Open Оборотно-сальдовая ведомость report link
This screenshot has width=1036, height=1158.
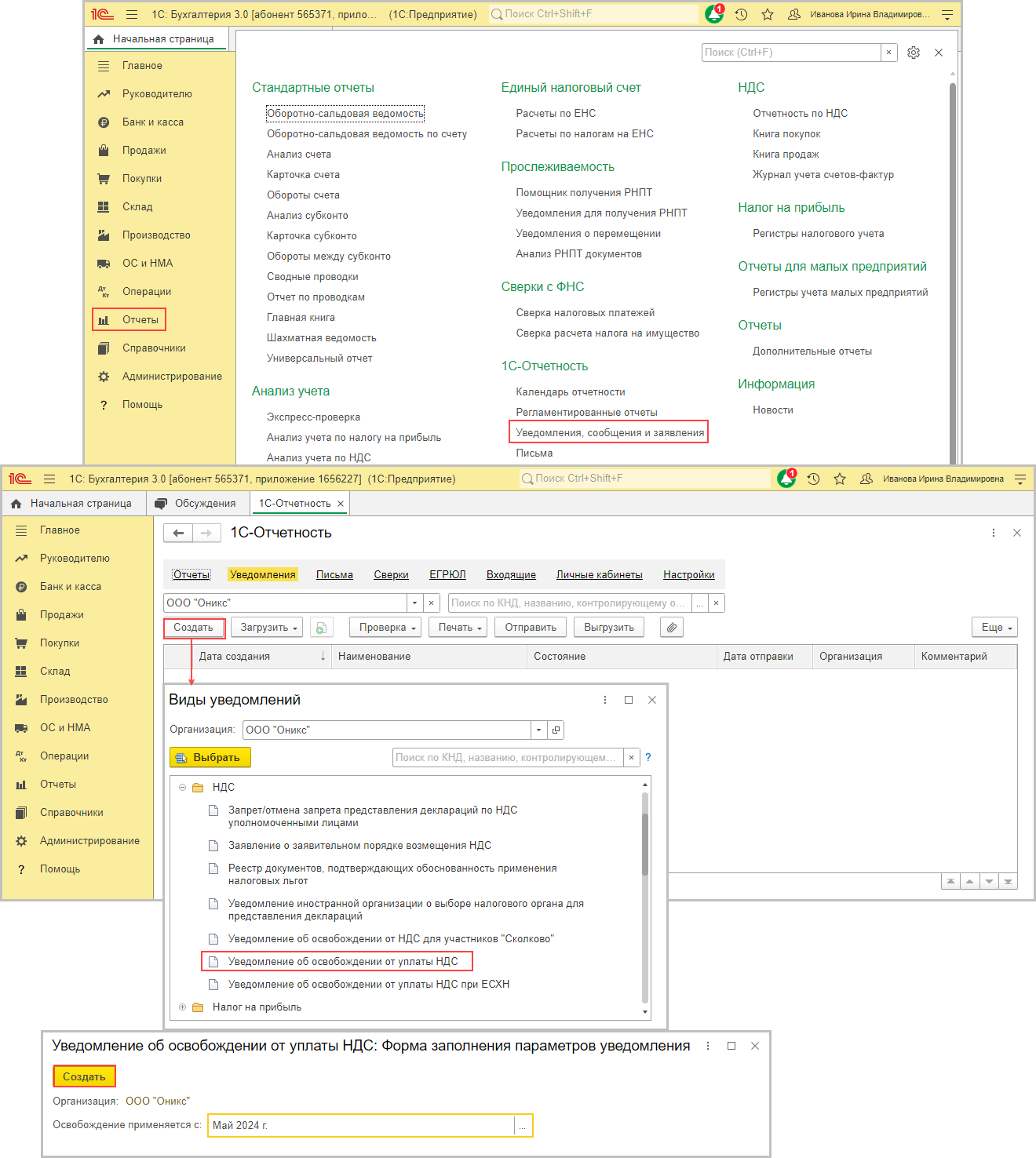click(x=345, y=114)
